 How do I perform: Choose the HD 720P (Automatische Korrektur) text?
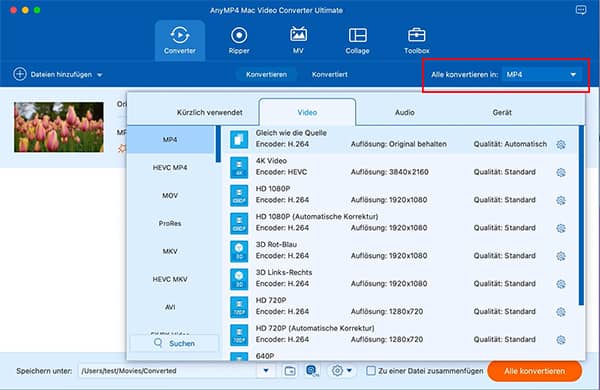(x=315, y=328)
